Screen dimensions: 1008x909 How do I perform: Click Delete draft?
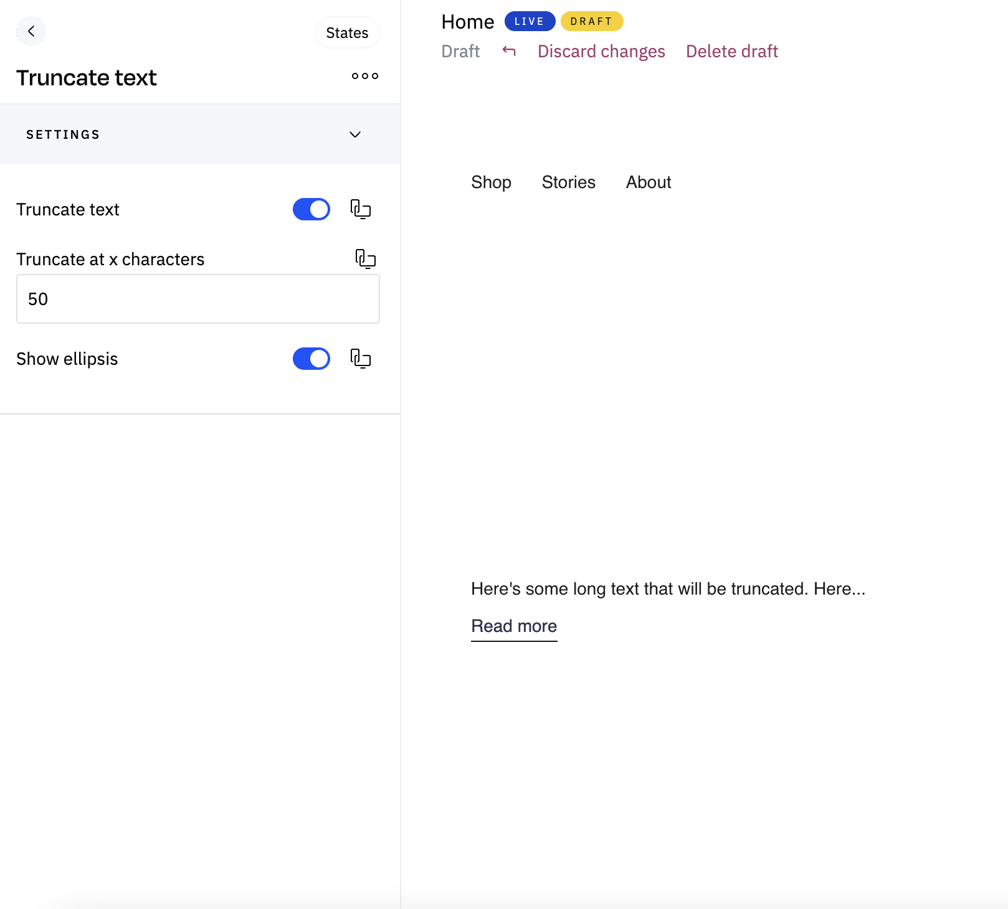tap(731, 51)
